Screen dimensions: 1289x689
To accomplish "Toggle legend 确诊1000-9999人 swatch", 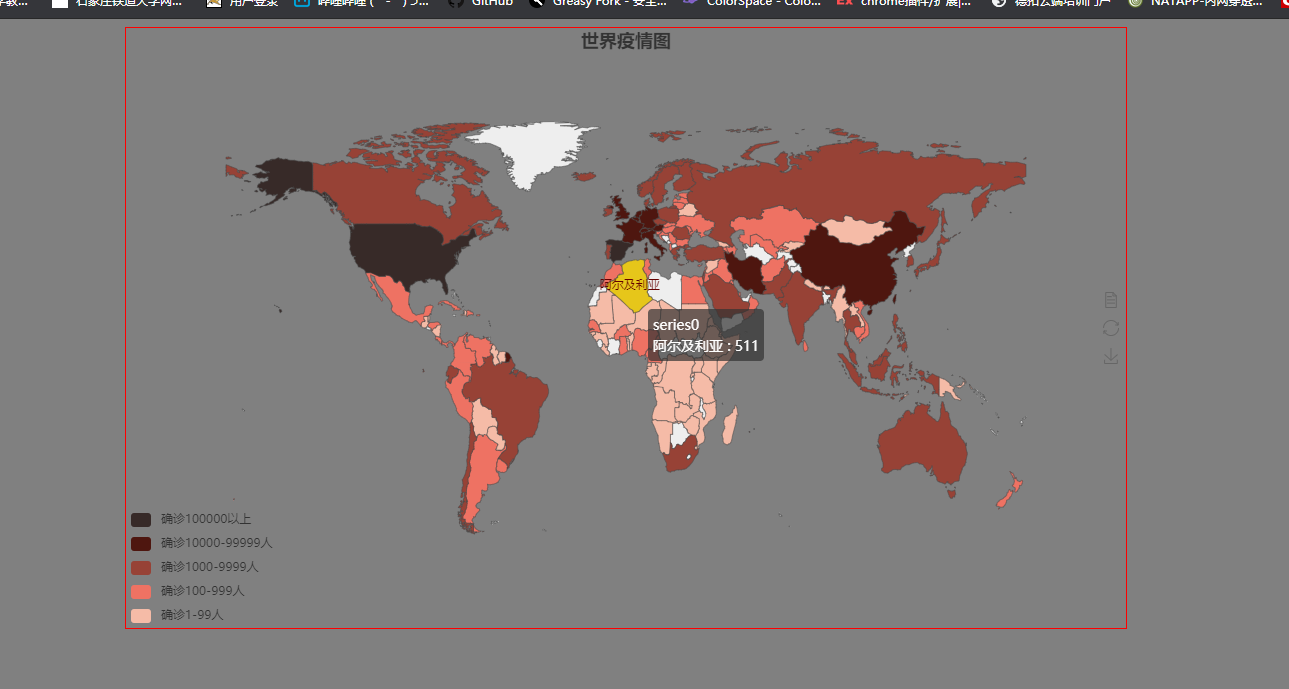I will [x=141, y=567].
